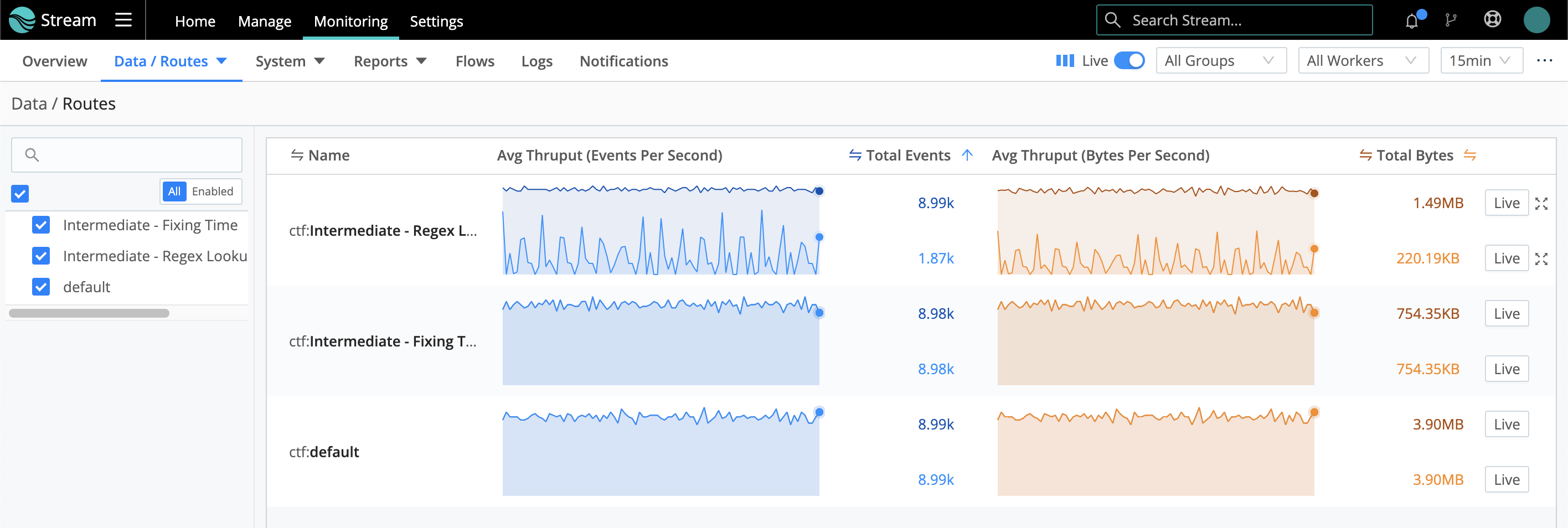Select the Enabled filter button

[x=213, y=191]
